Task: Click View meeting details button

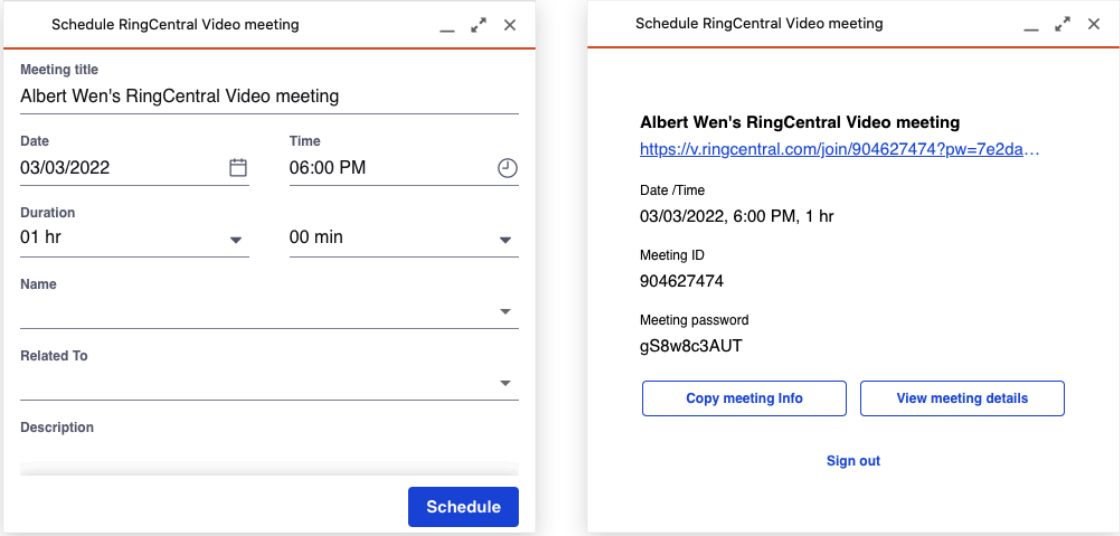Action: pyautogui.click(x=962, y=398)
